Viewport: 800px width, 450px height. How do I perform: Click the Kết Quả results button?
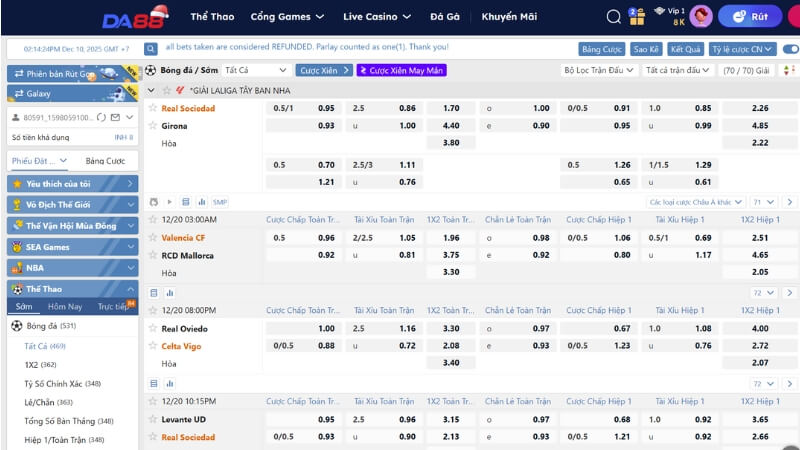(x=685, y=49)
